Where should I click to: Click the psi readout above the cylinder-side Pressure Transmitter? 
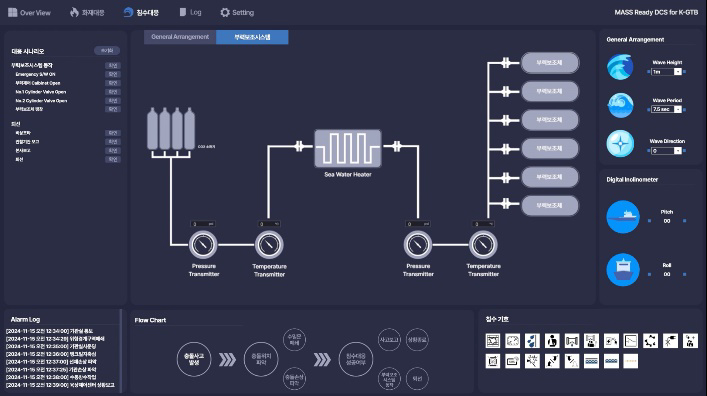(x=203, y=224)
